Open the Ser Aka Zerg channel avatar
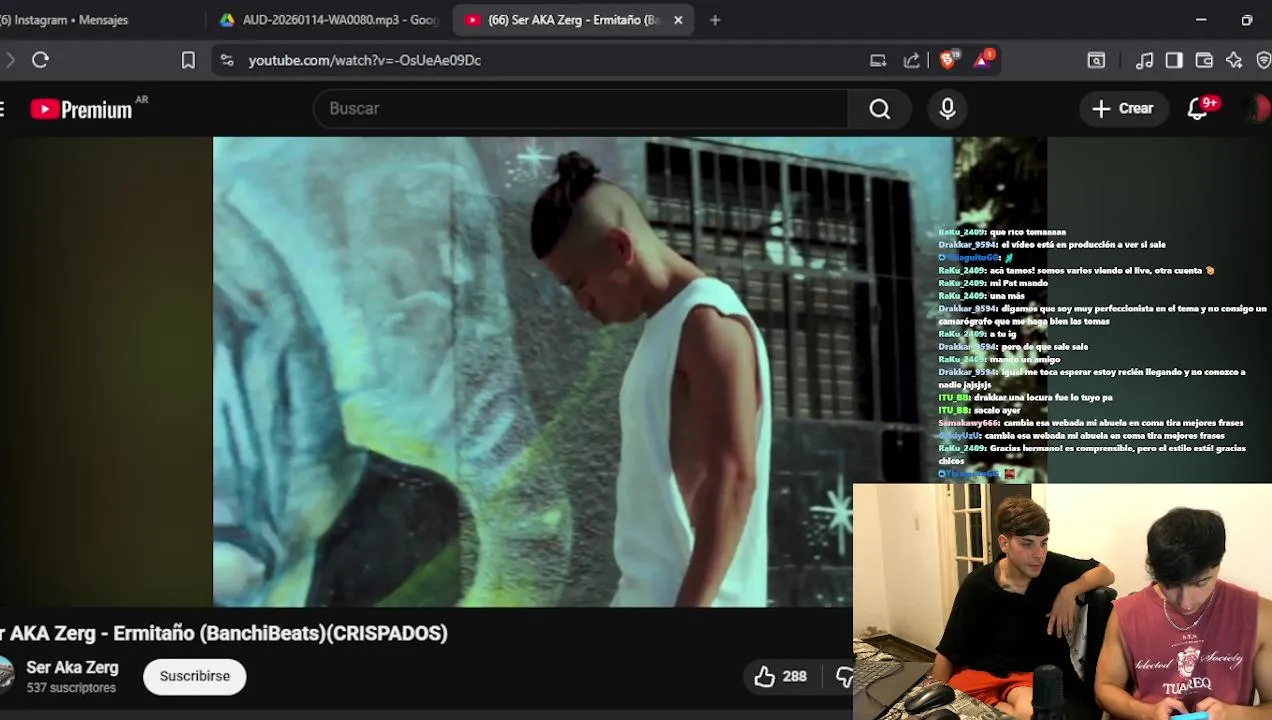This screenshot has height=720, width=1272. [x=6, y=676]
